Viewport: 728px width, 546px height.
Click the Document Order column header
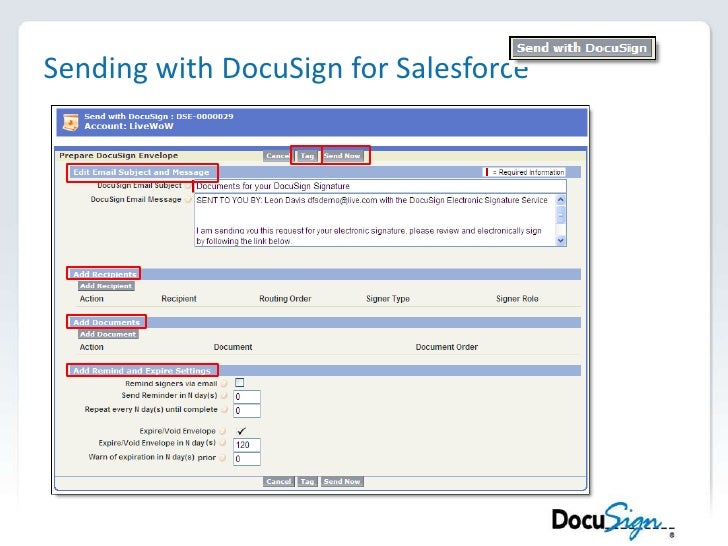point(446,347)
